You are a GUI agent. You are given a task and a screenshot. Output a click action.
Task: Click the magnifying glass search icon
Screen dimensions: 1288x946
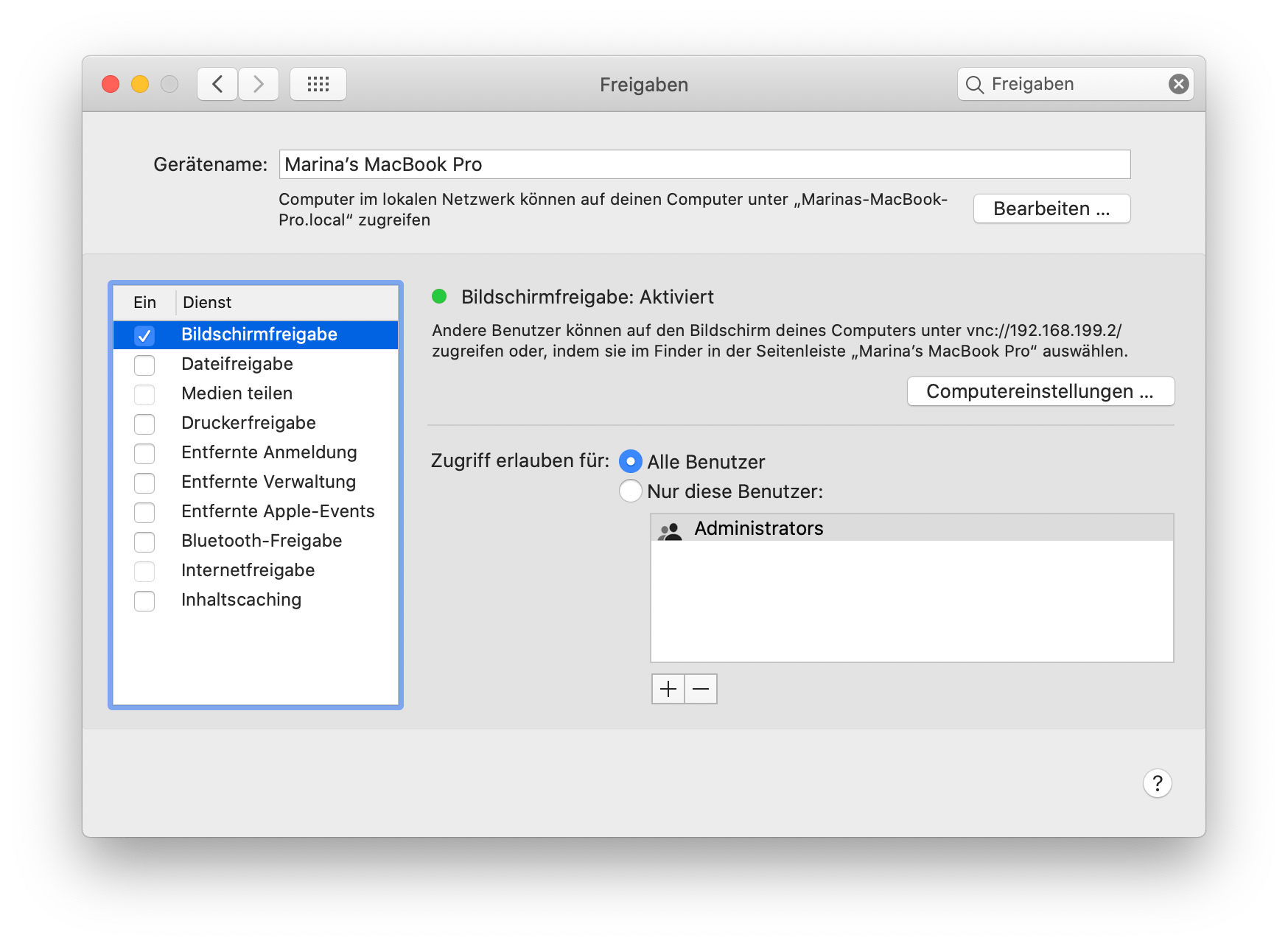(974, 85)
